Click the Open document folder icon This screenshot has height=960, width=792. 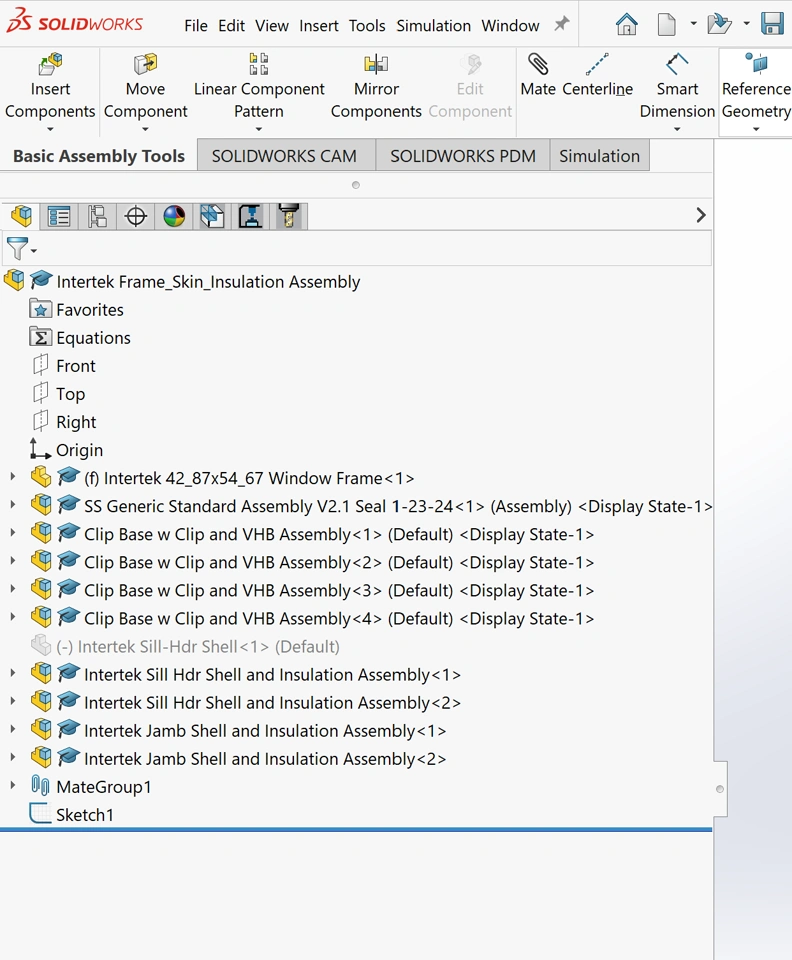[719, 24]
